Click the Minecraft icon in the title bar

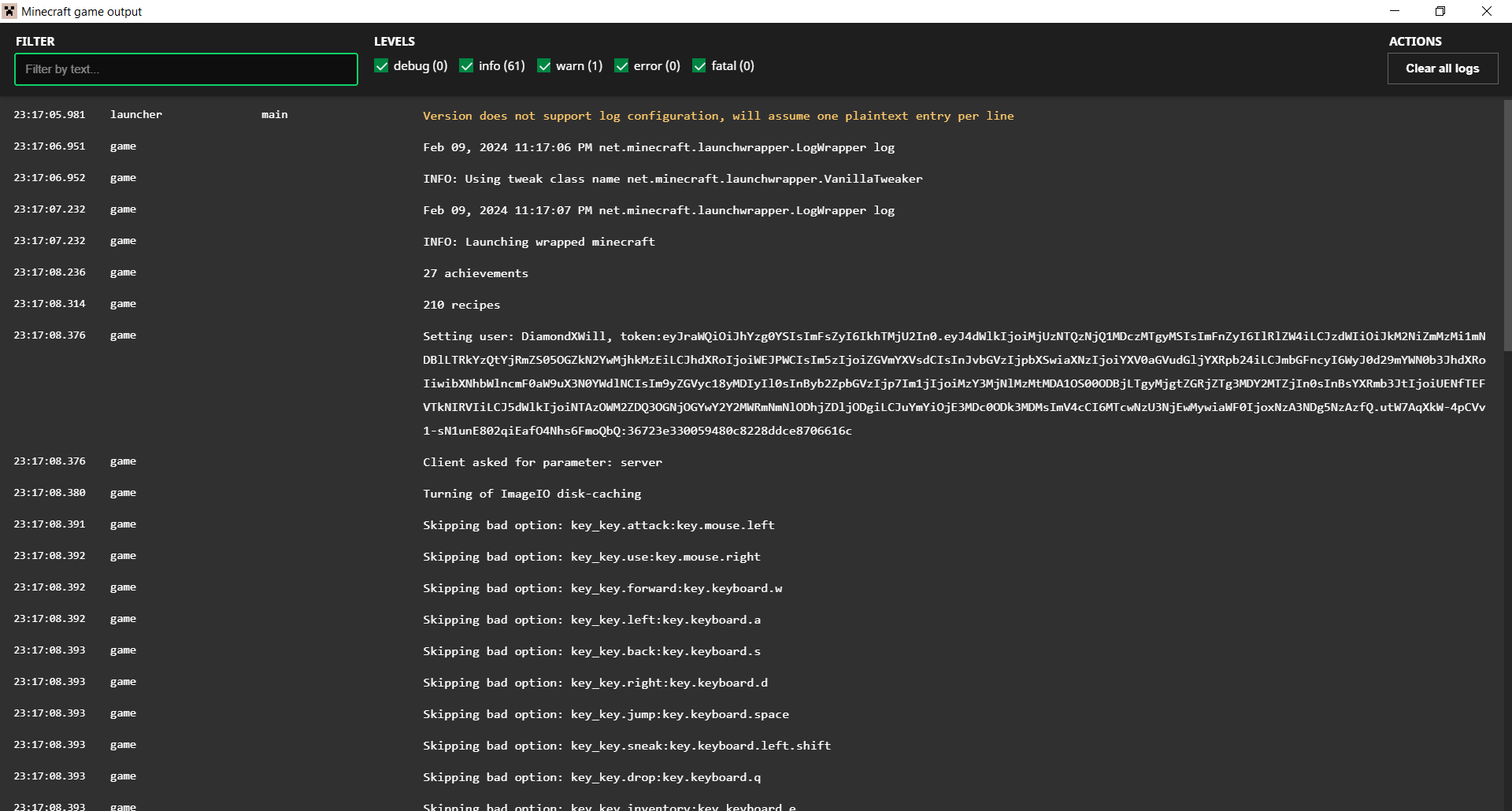[x=9, y=11]
